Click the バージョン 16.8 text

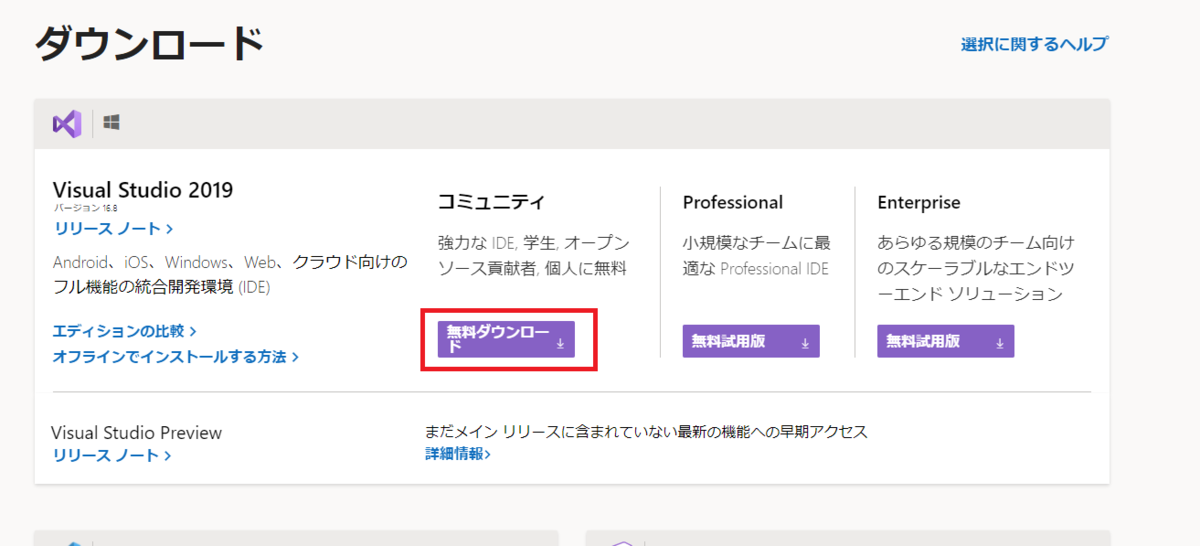point(86,208)
